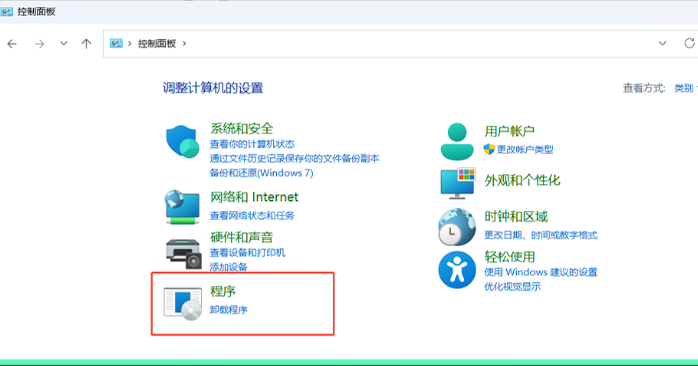Click 查看设备和打印机 link
Screen dimensions: 698x366
tap(247, 252)
